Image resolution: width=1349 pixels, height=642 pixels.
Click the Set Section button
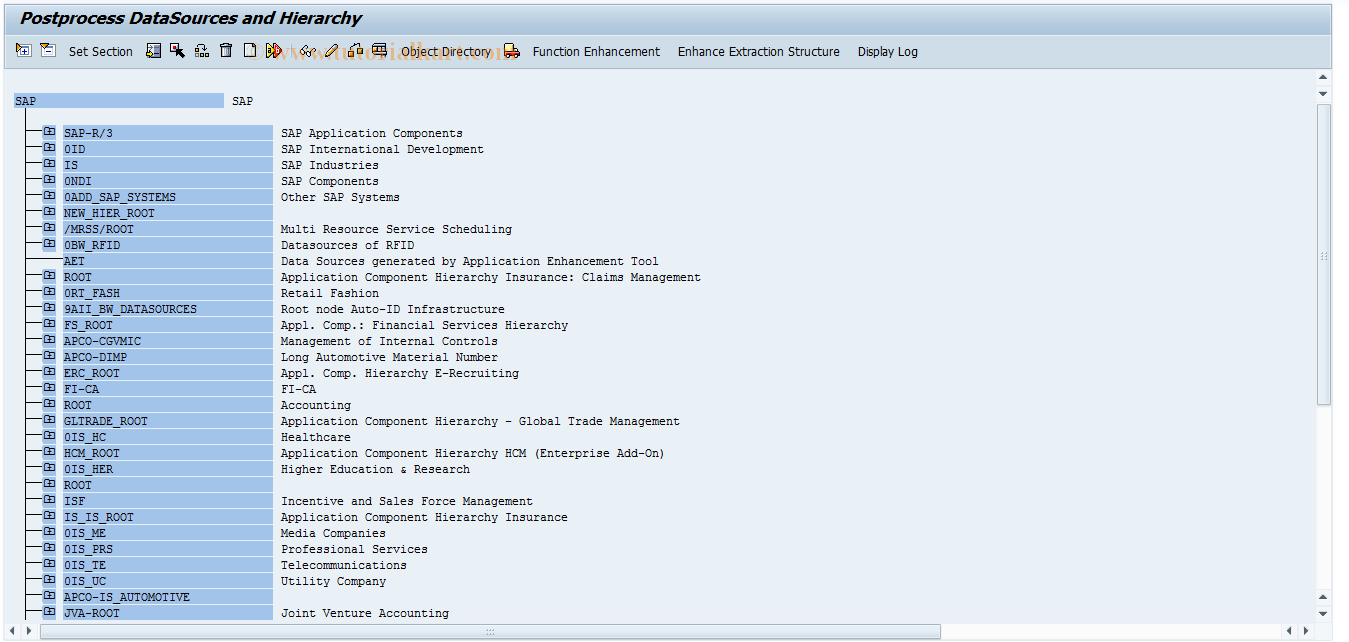coord(100,52)
